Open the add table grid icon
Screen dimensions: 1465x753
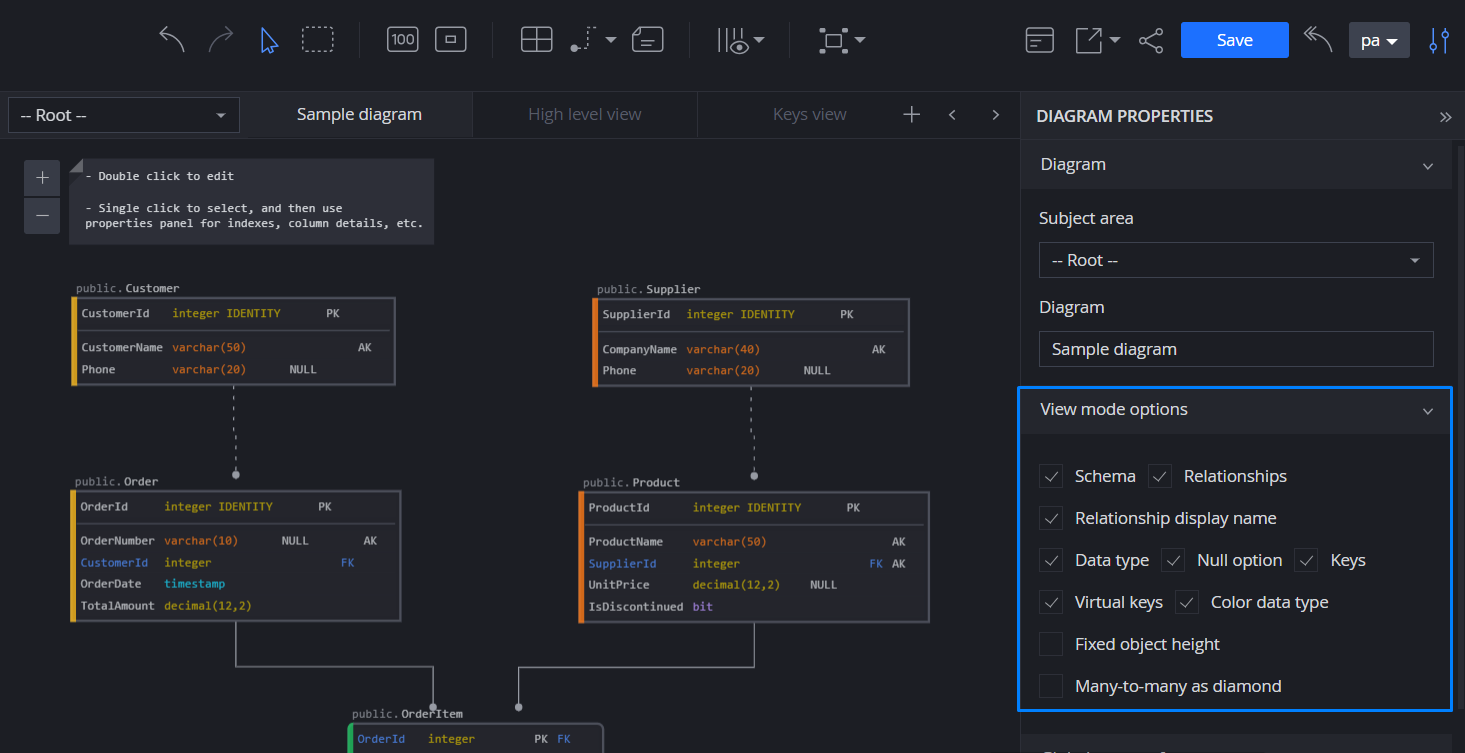536,39
